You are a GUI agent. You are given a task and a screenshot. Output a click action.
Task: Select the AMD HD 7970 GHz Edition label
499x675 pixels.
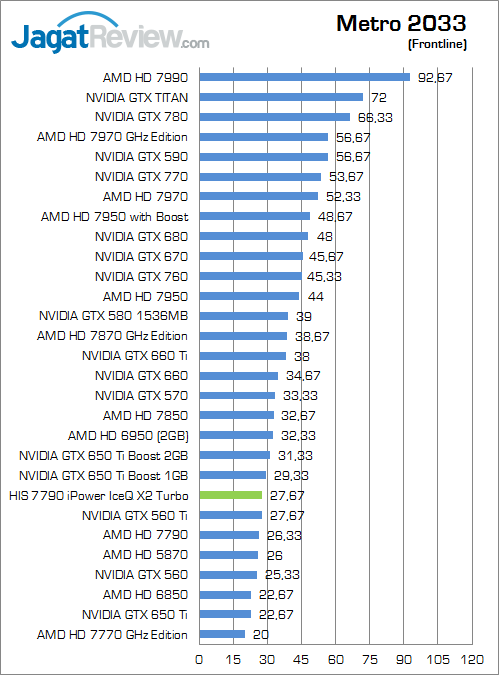click(x=112, y=137)
